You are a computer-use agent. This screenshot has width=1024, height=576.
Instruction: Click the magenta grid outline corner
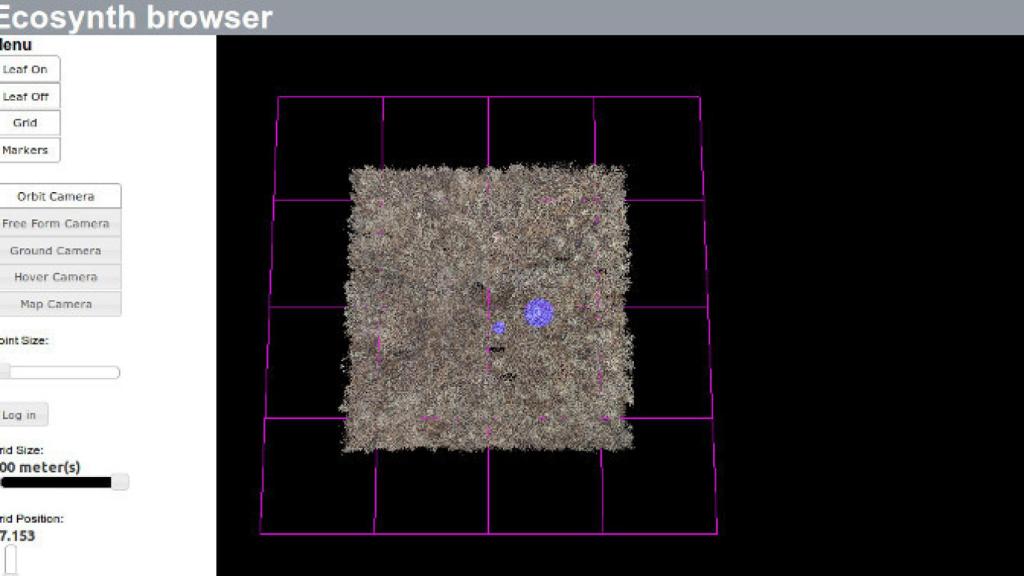[x=279, y=98]
